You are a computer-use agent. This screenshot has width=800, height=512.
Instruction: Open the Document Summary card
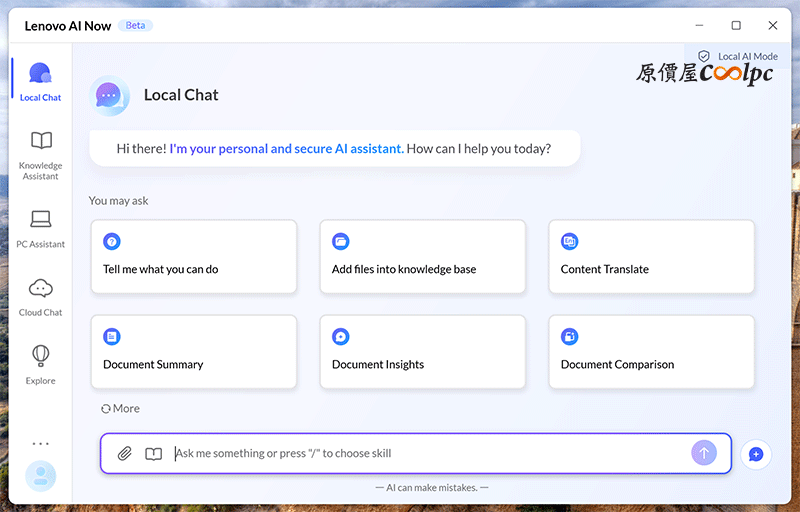click(194, 352)
